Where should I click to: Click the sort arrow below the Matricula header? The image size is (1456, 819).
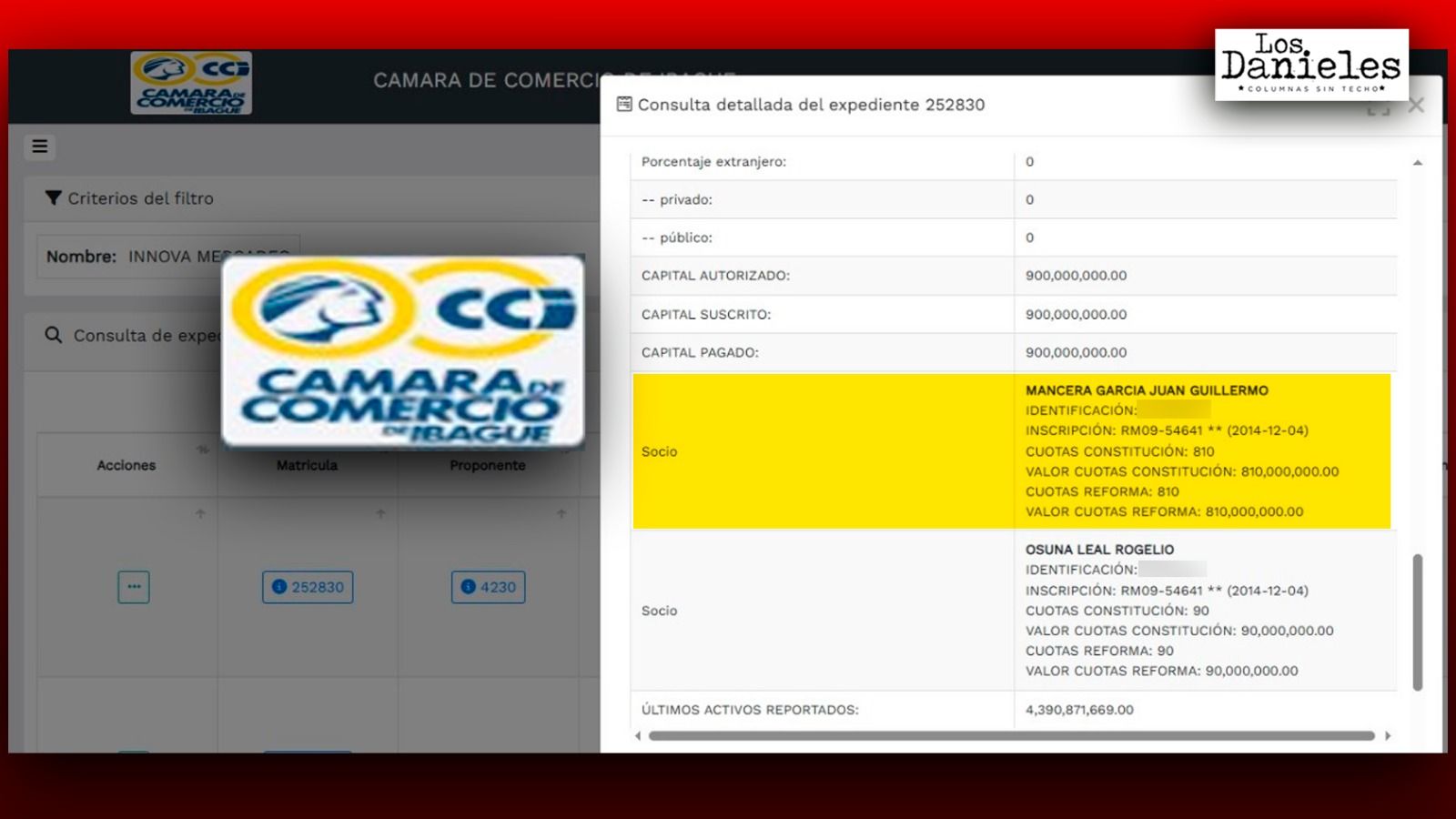click(380, 514)
